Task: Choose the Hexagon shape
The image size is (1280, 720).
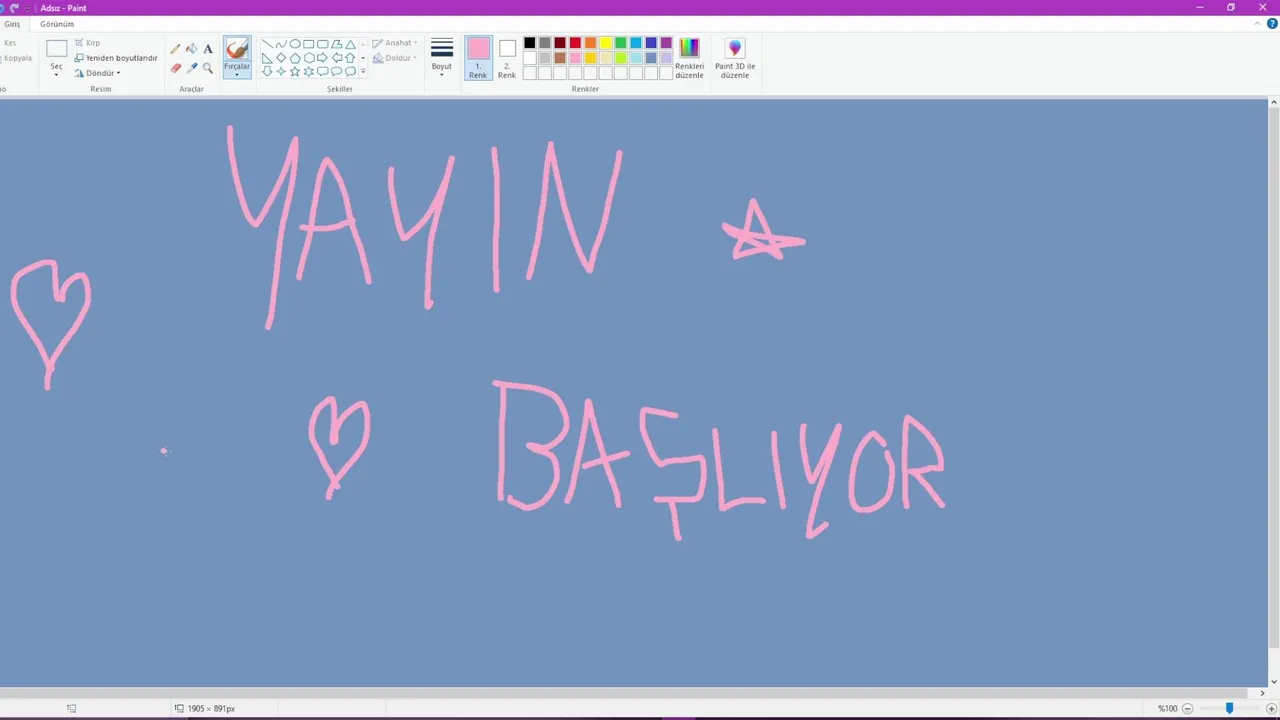Action: (x=309, y=58)
